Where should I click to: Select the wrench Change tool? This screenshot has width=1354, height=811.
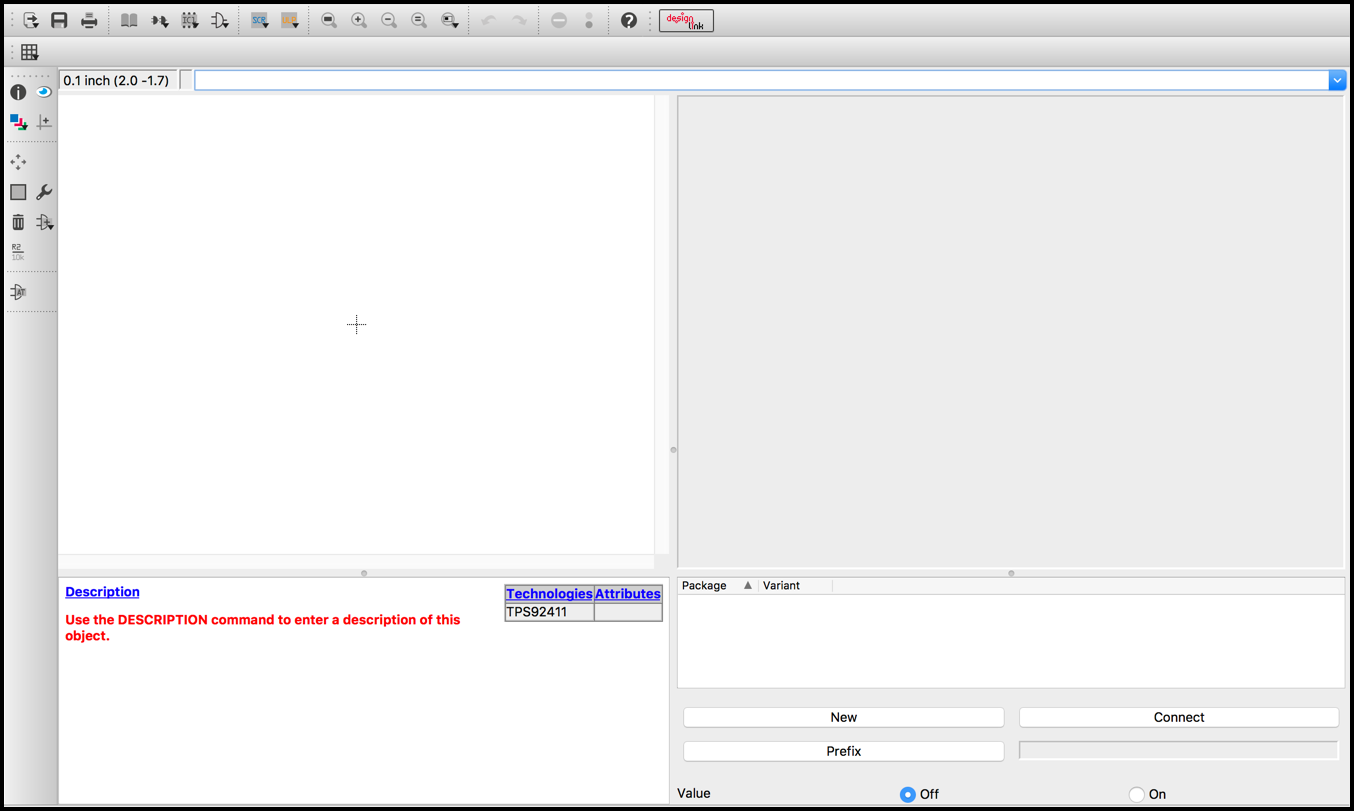[x=44, y=192]
